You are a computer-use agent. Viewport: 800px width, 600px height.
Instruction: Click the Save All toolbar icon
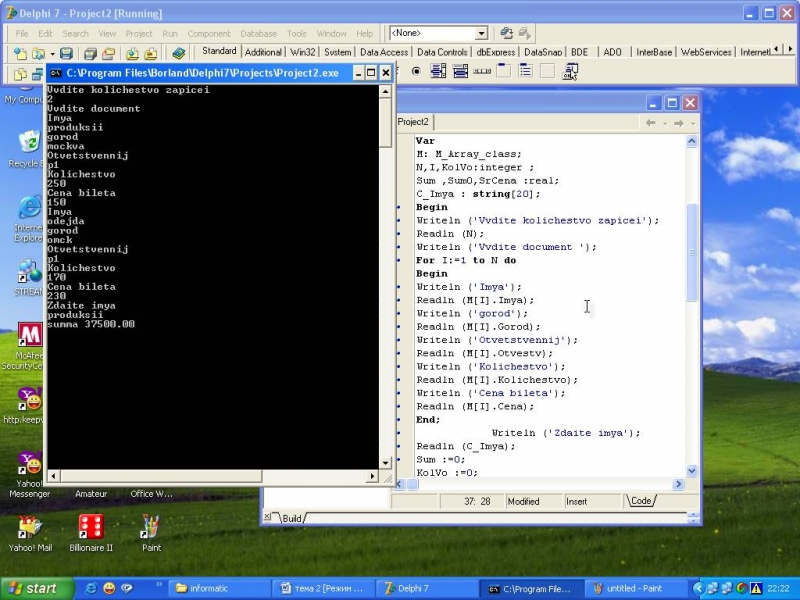90,53
